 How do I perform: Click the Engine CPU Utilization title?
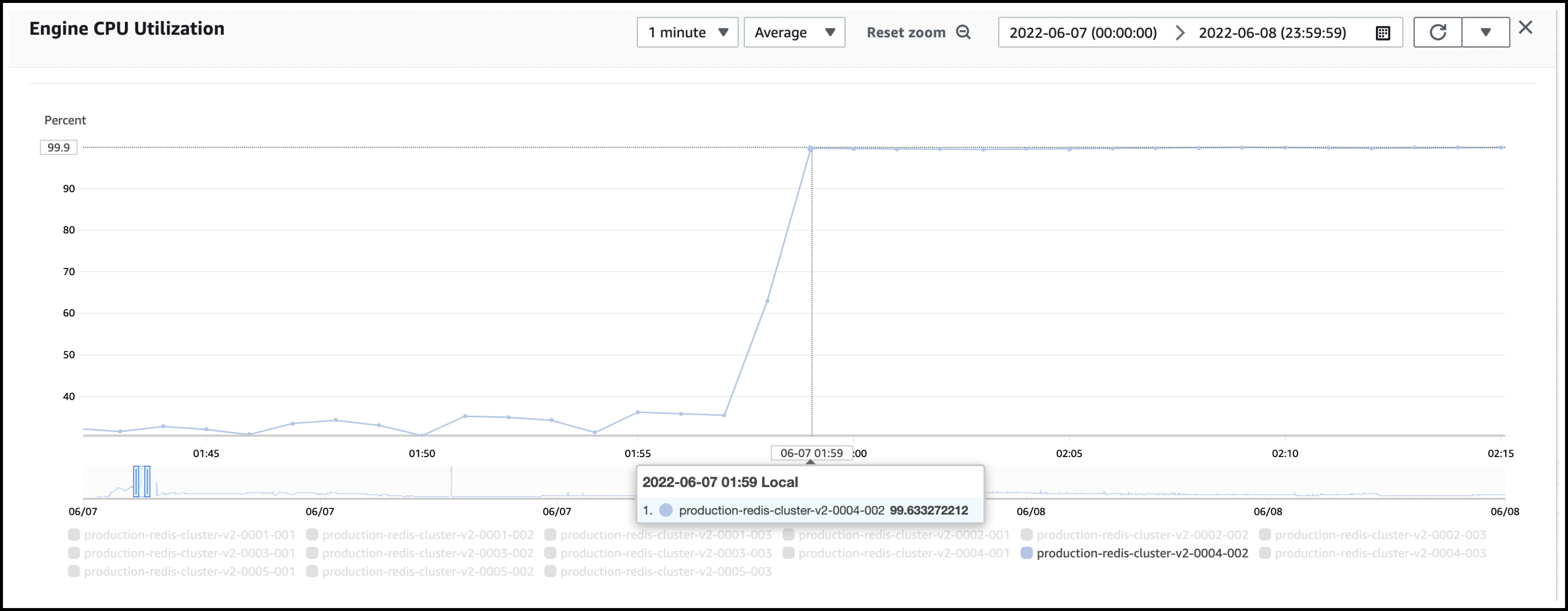pyautogui.click(x=126, y=28)
